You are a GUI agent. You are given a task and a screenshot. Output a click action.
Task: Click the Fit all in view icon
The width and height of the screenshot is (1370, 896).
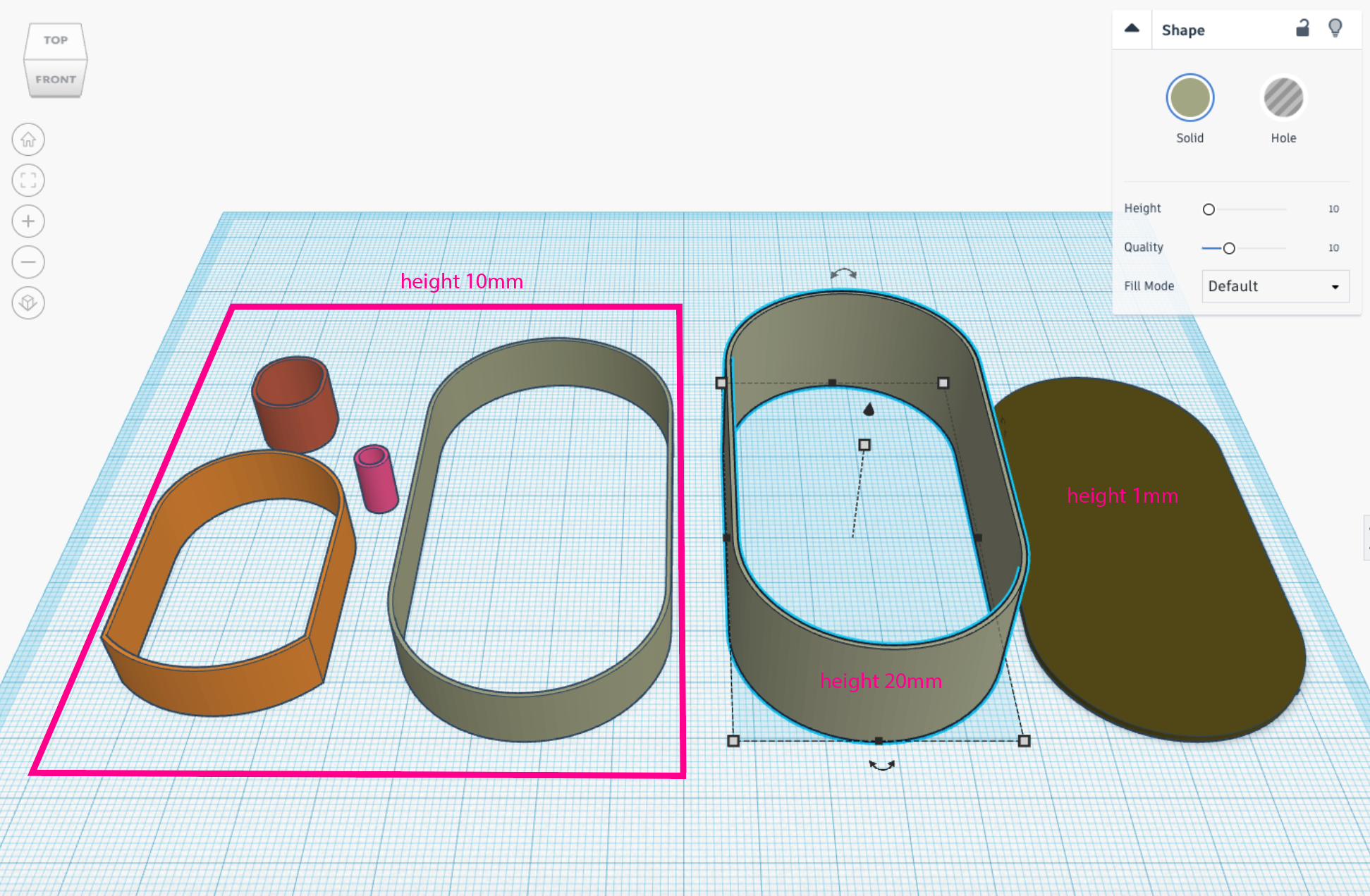point(28,180)
